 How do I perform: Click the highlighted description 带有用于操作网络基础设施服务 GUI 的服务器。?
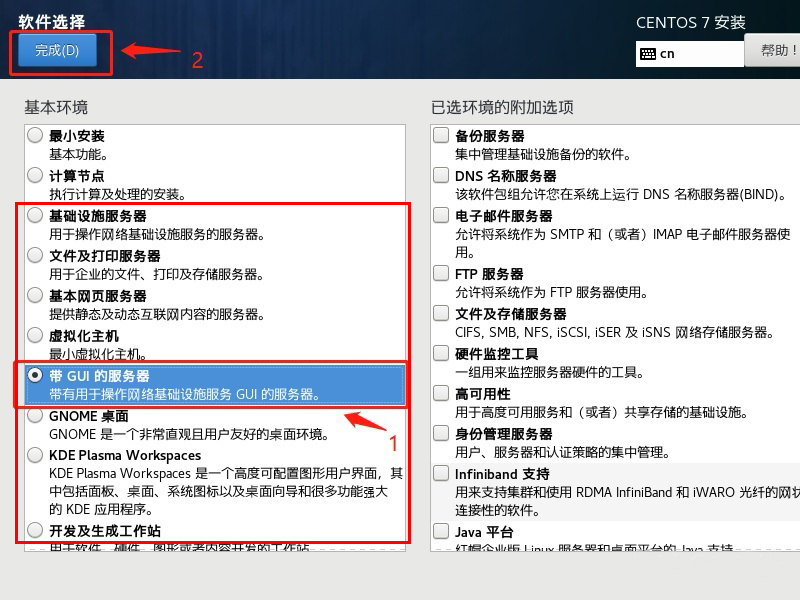[185, 394]
